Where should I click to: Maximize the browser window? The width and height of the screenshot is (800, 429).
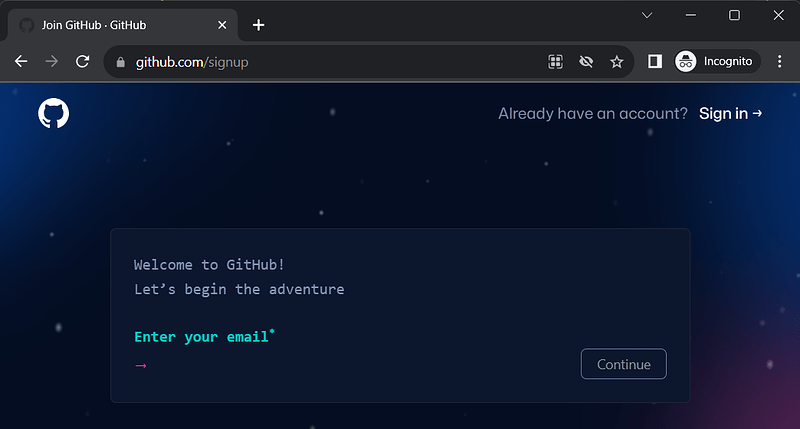pos(734,15)
